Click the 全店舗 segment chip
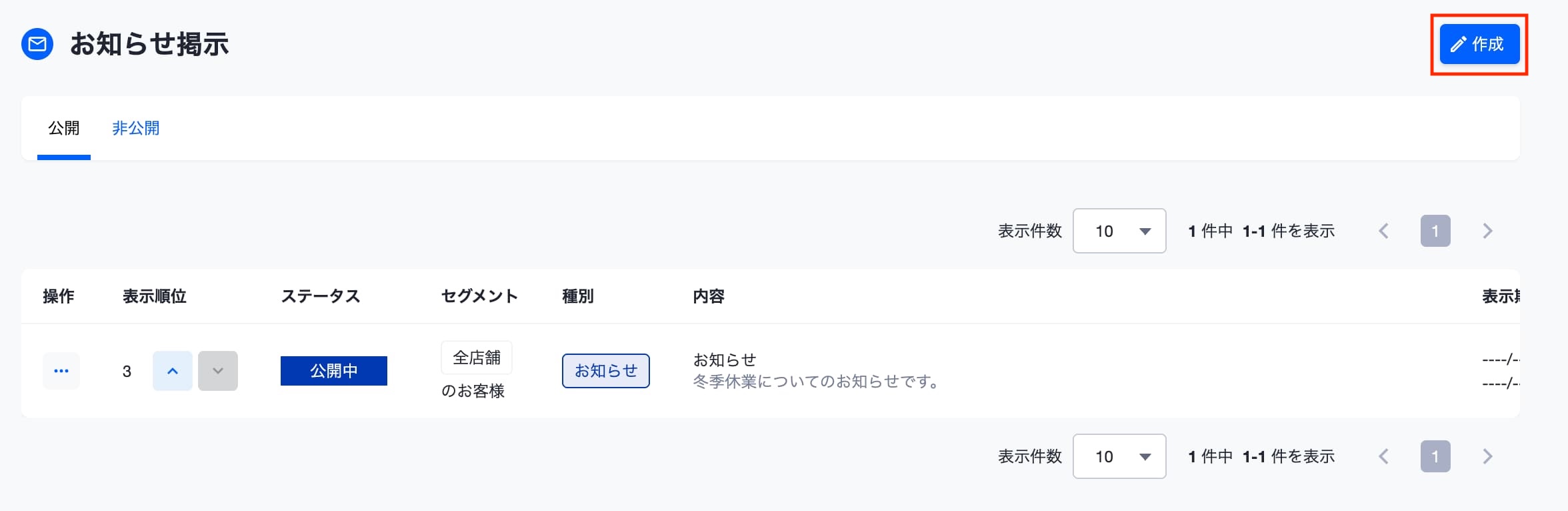Screen dimensions: 1568x511 [477, 358]
